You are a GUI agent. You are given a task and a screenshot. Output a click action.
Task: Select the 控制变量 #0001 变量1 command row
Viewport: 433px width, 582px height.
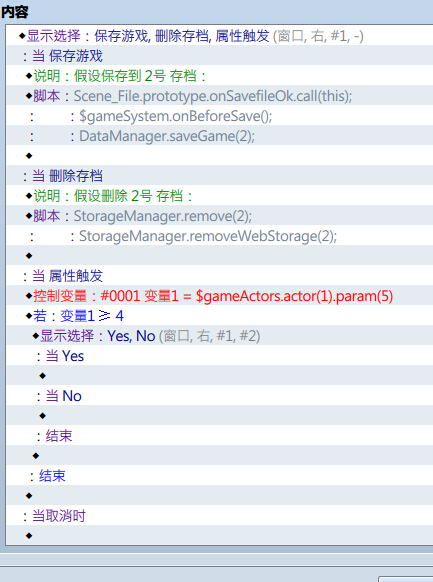tap(220, 296)
